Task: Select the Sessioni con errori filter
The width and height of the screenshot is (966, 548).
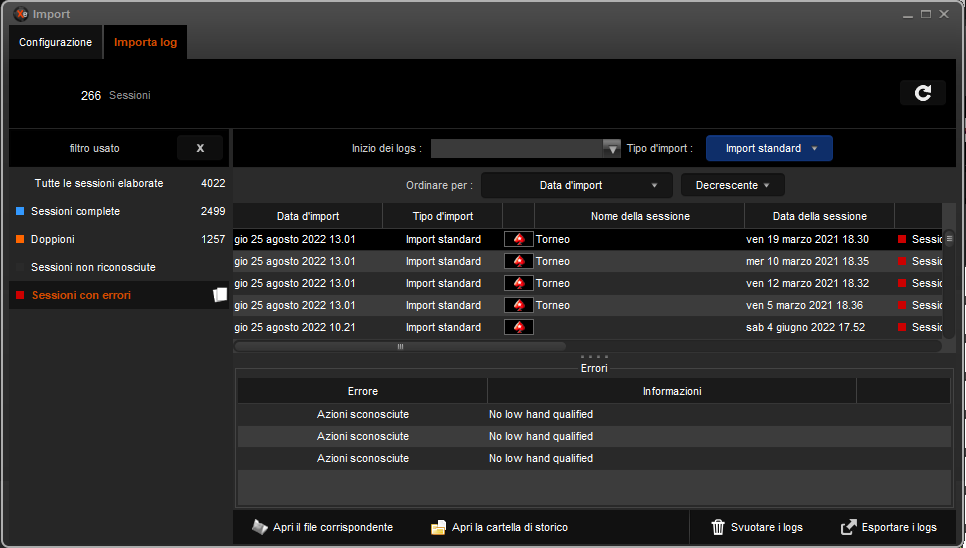Action: coord(120,295)
